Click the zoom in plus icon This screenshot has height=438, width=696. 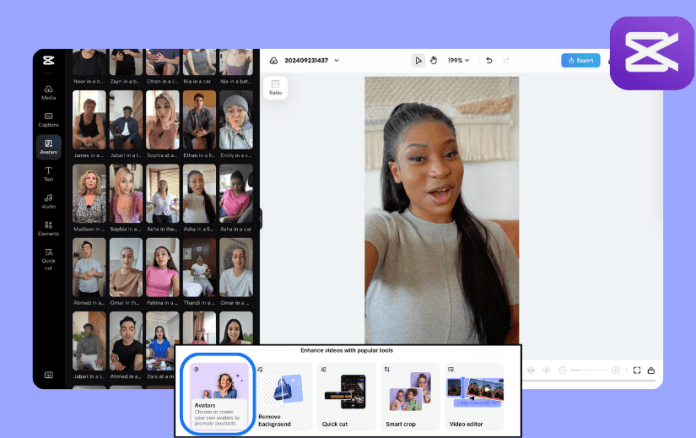tap(615, 370)
